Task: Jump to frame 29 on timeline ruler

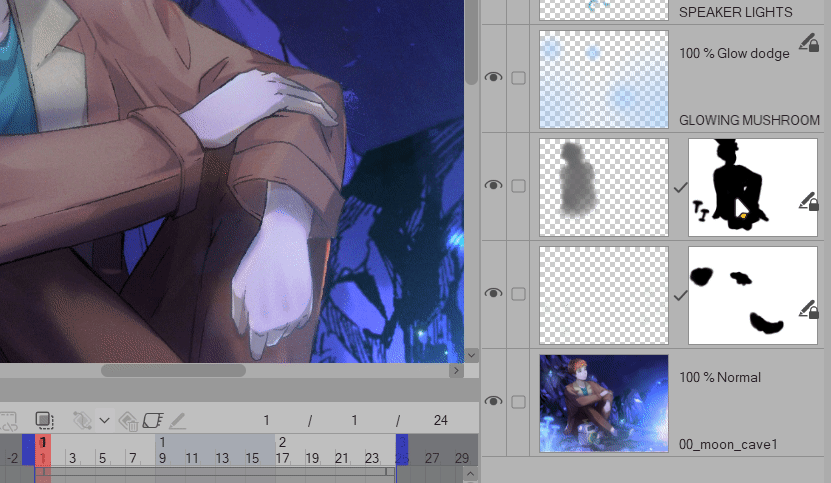Action: pyautogui.click(x=462, y=458)
